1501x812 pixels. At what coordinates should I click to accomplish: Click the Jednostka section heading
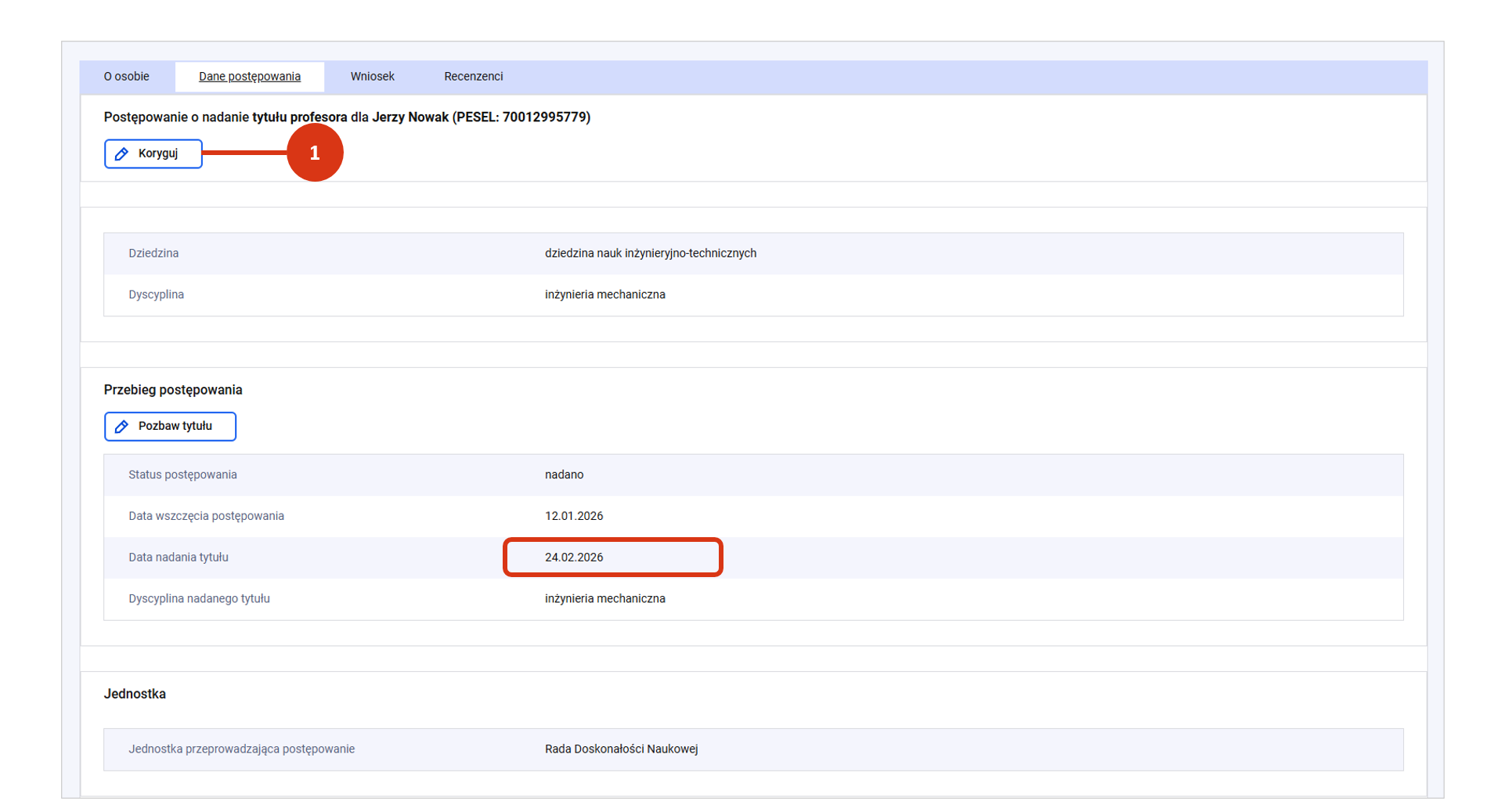pos(135,695)
